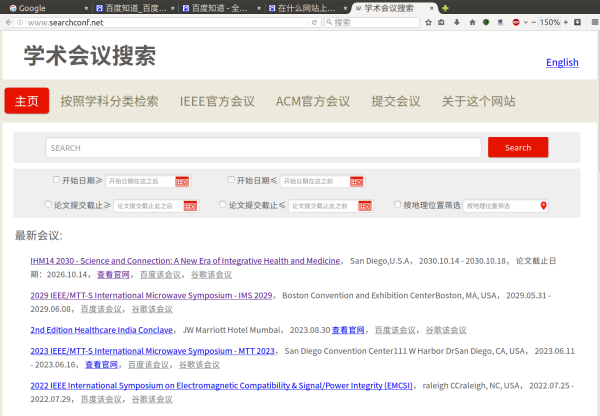Expand dropdown arrow beside Adblock icon
Viewport: 600px width, 416px height.
coord(528,22)
